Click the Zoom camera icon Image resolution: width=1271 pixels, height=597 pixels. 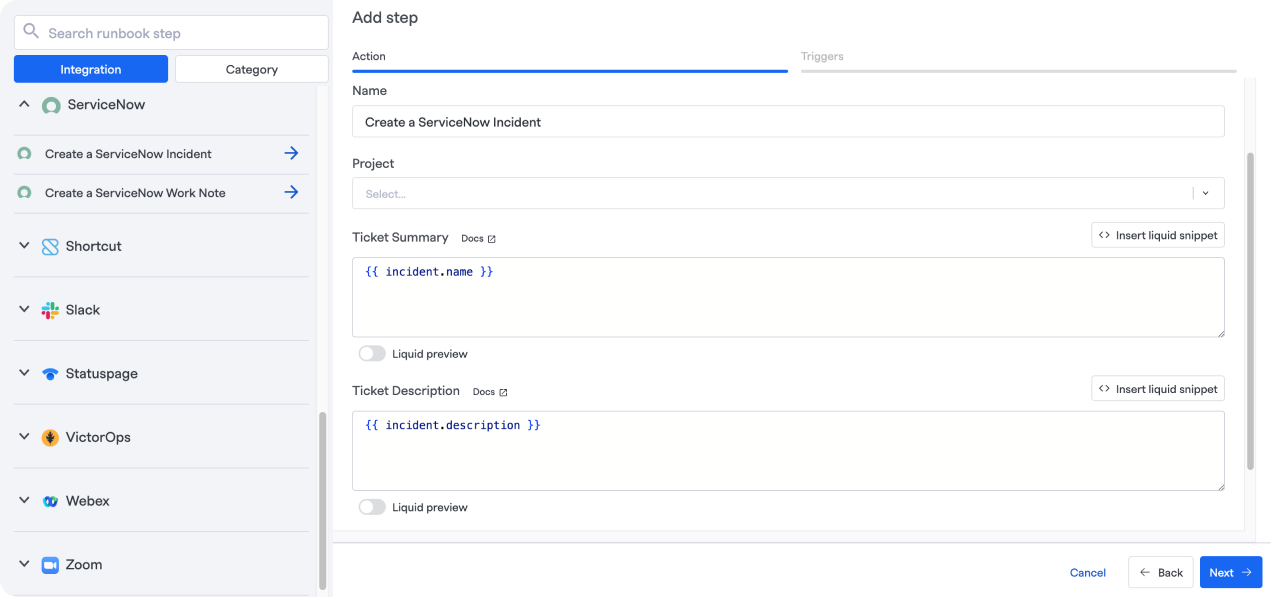[50, 565]
